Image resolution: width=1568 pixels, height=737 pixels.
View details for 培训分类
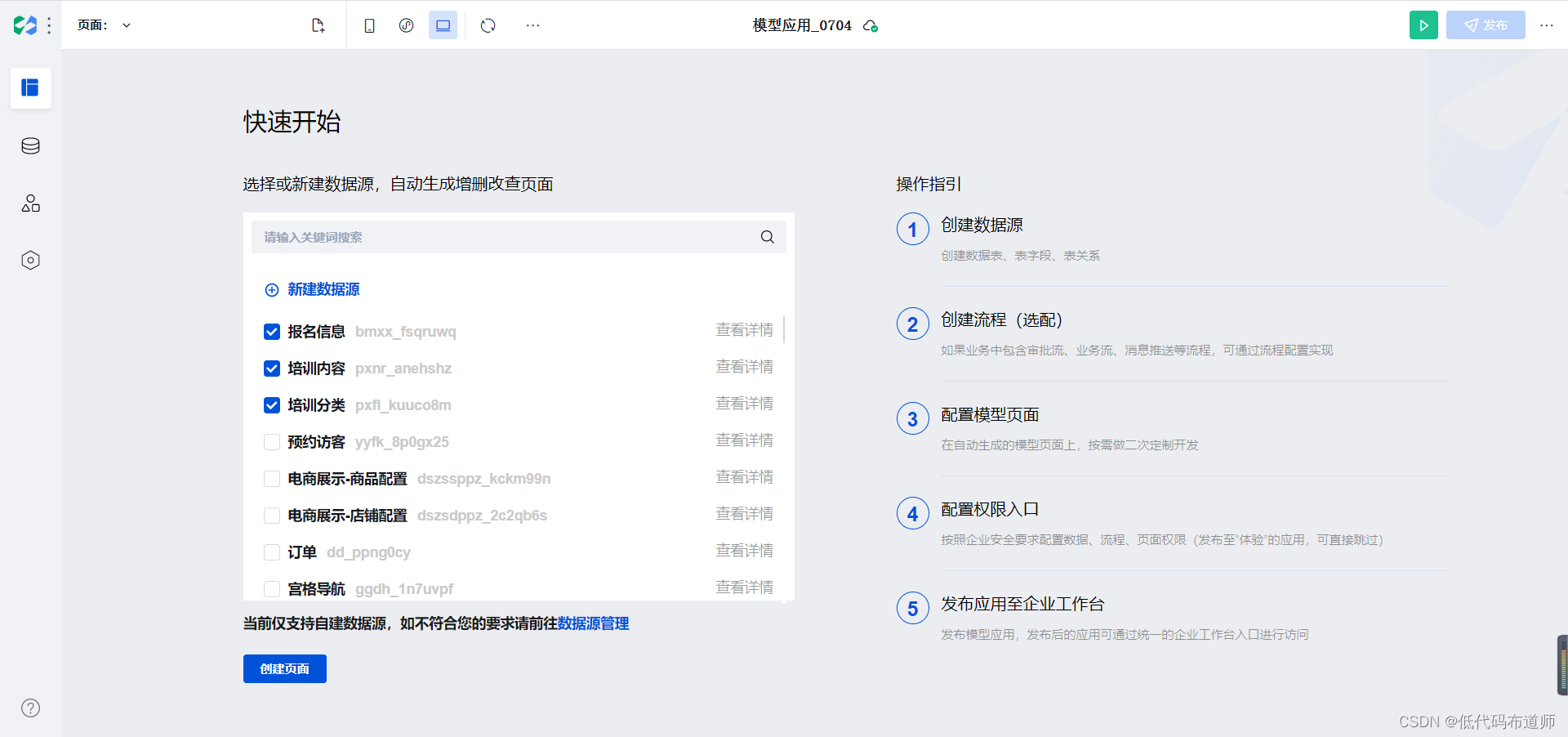(x=745, y=404)
